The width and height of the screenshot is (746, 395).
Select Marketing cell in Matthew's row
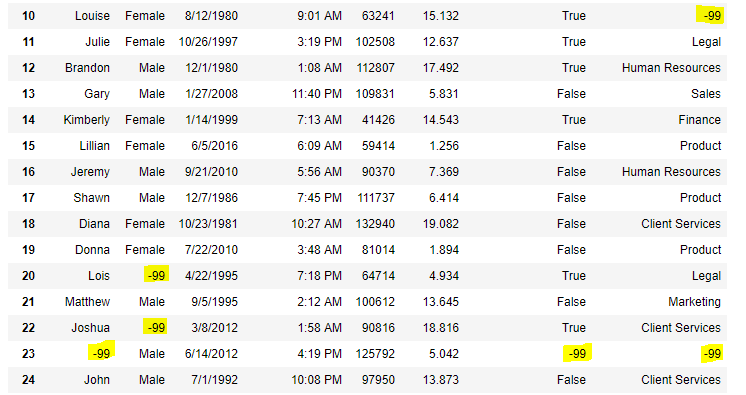(694, 302)
